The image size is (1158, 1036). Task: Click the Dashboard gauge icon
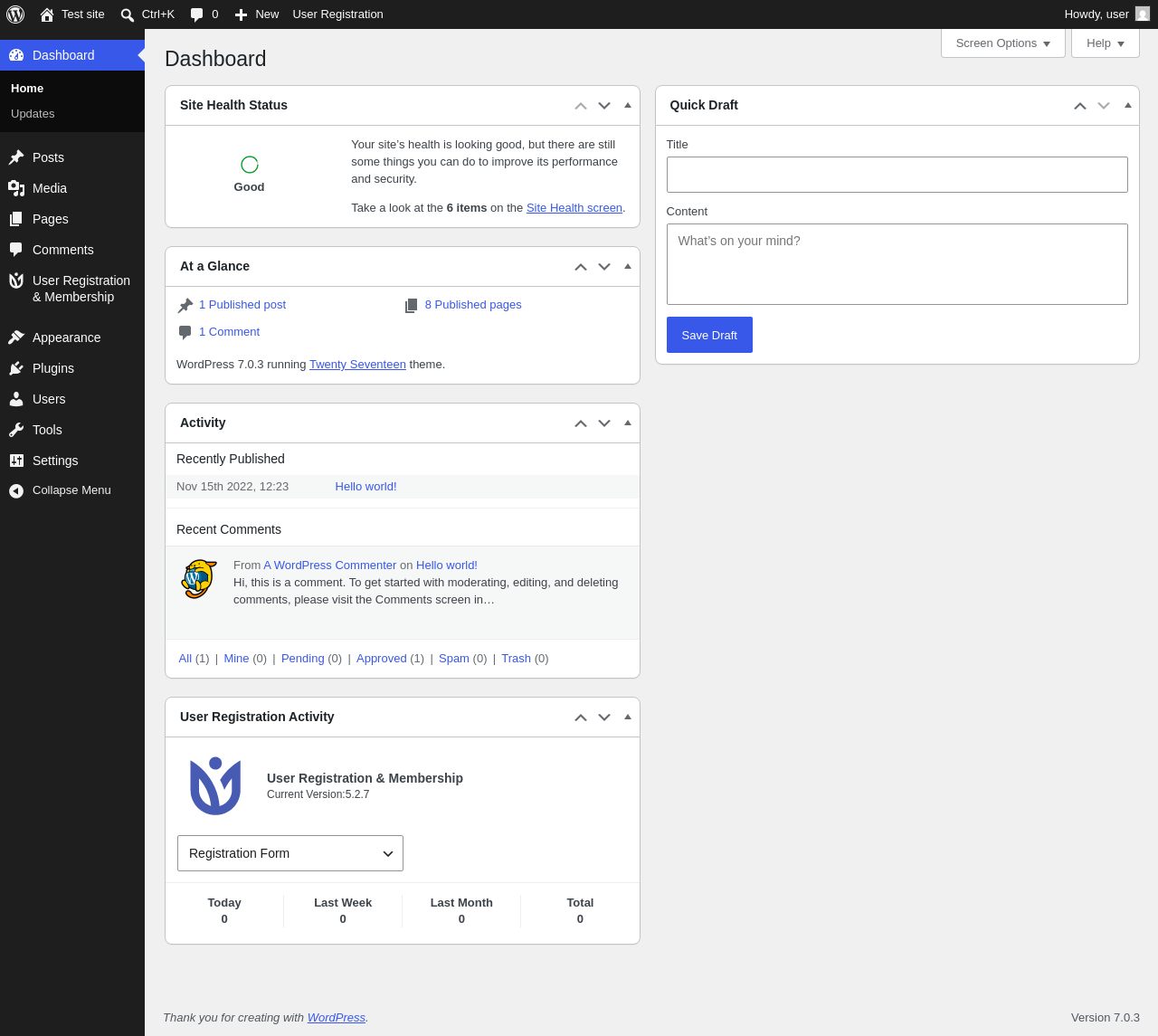click(x=16, y=55)
